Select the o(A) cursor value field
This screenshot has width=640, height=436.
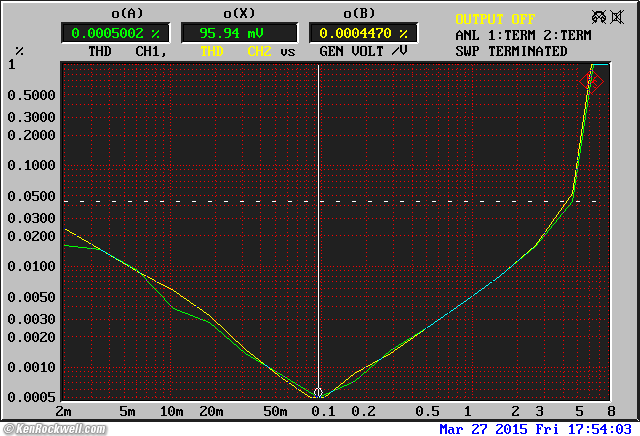click(x=117, y=33)
